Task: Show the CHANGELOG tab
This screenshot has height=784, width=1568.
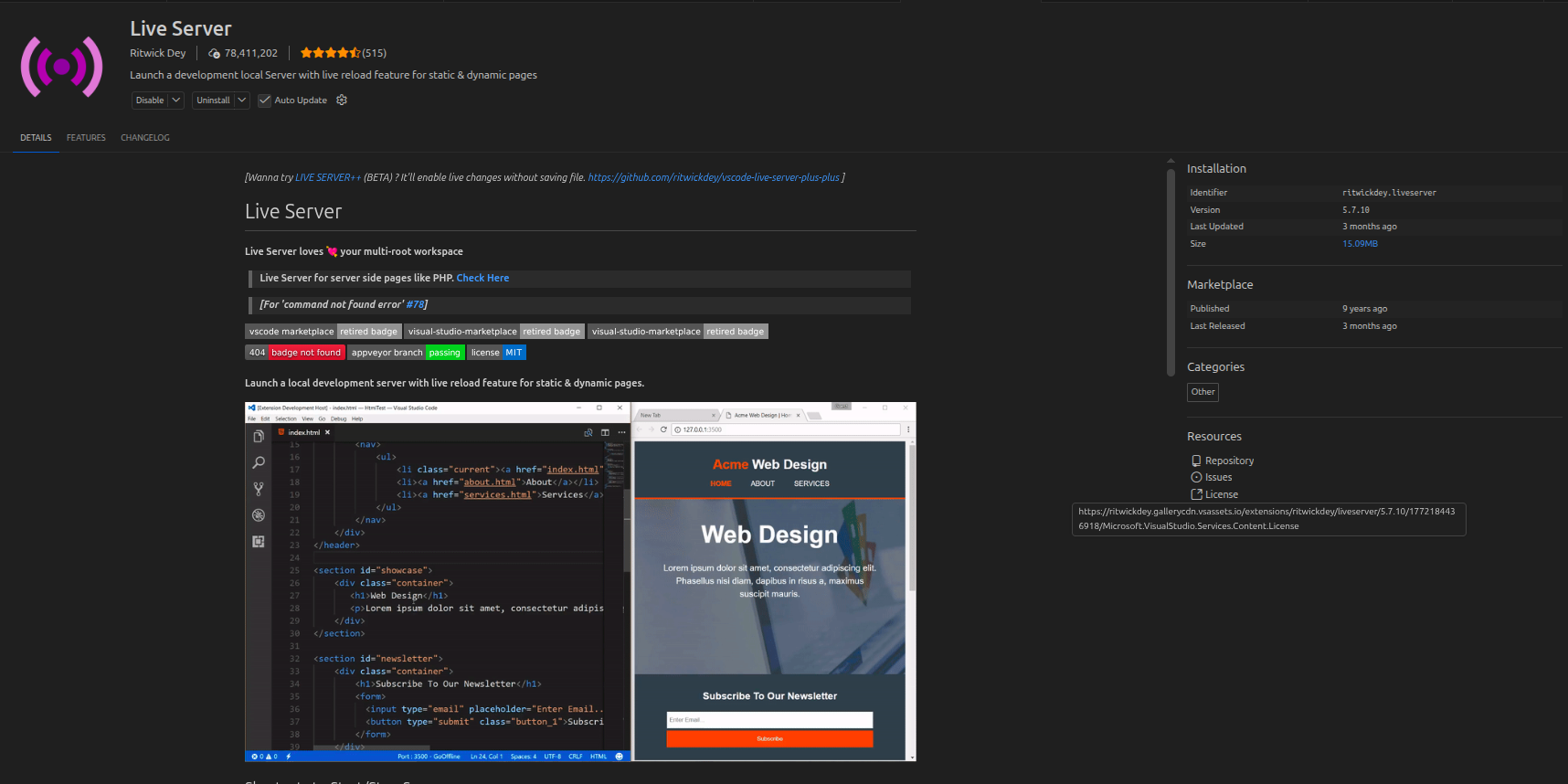Action: click(145, 138)
